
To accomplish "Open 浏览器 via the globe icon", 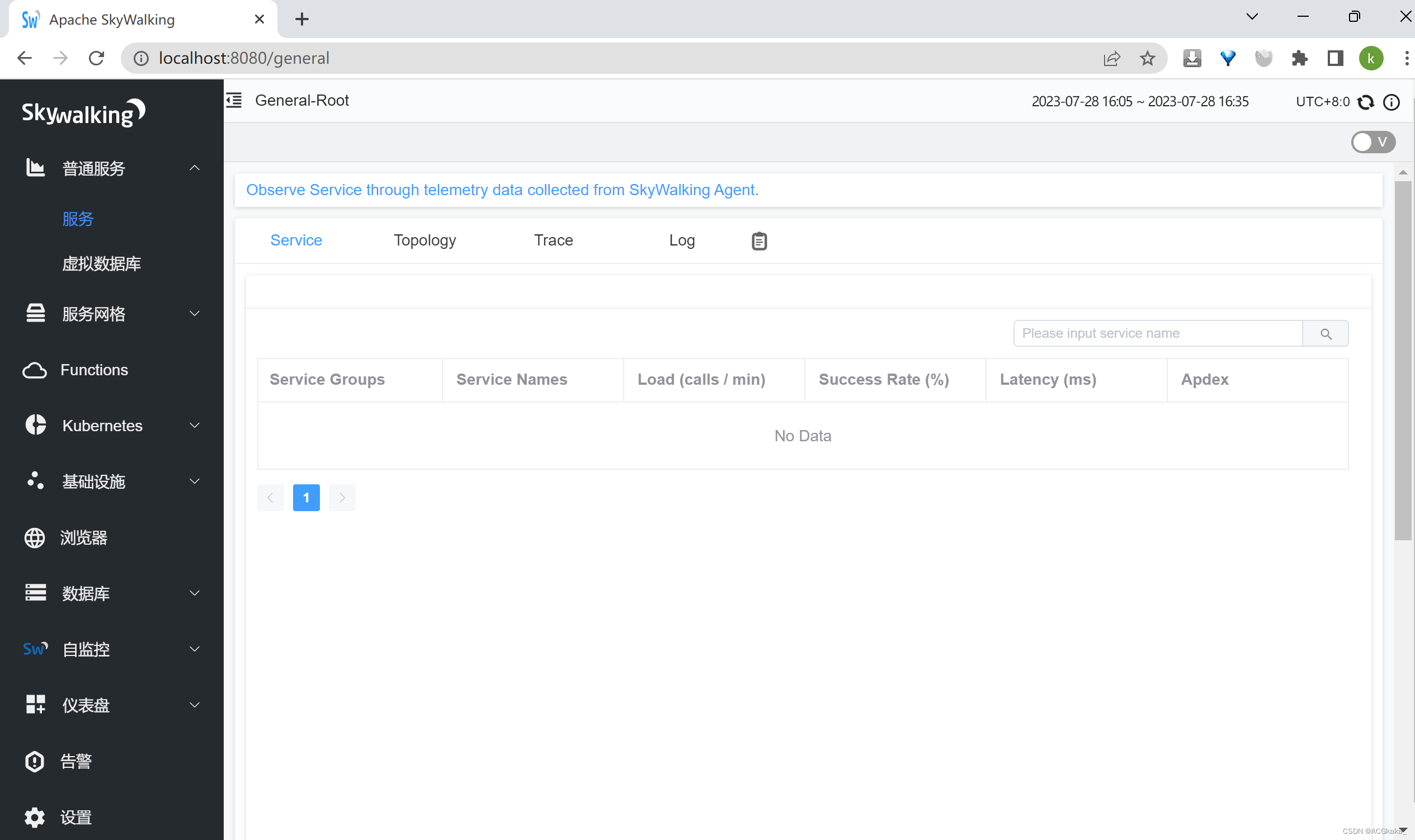I will (x=35, y=537).
